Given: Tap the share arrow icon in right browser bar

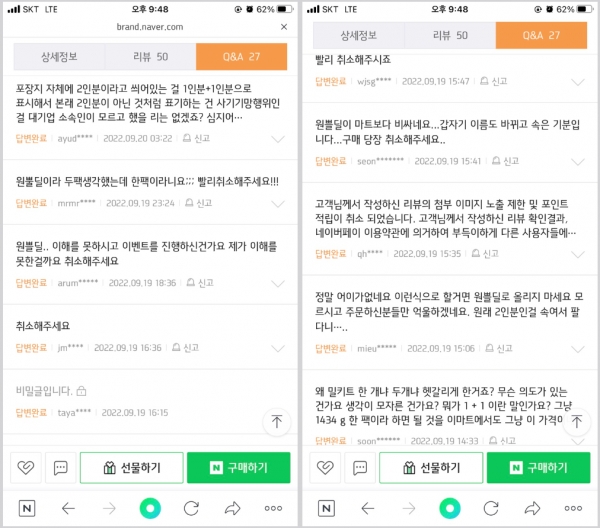Looking at the screenshot, I should click(x=532, y=508).
